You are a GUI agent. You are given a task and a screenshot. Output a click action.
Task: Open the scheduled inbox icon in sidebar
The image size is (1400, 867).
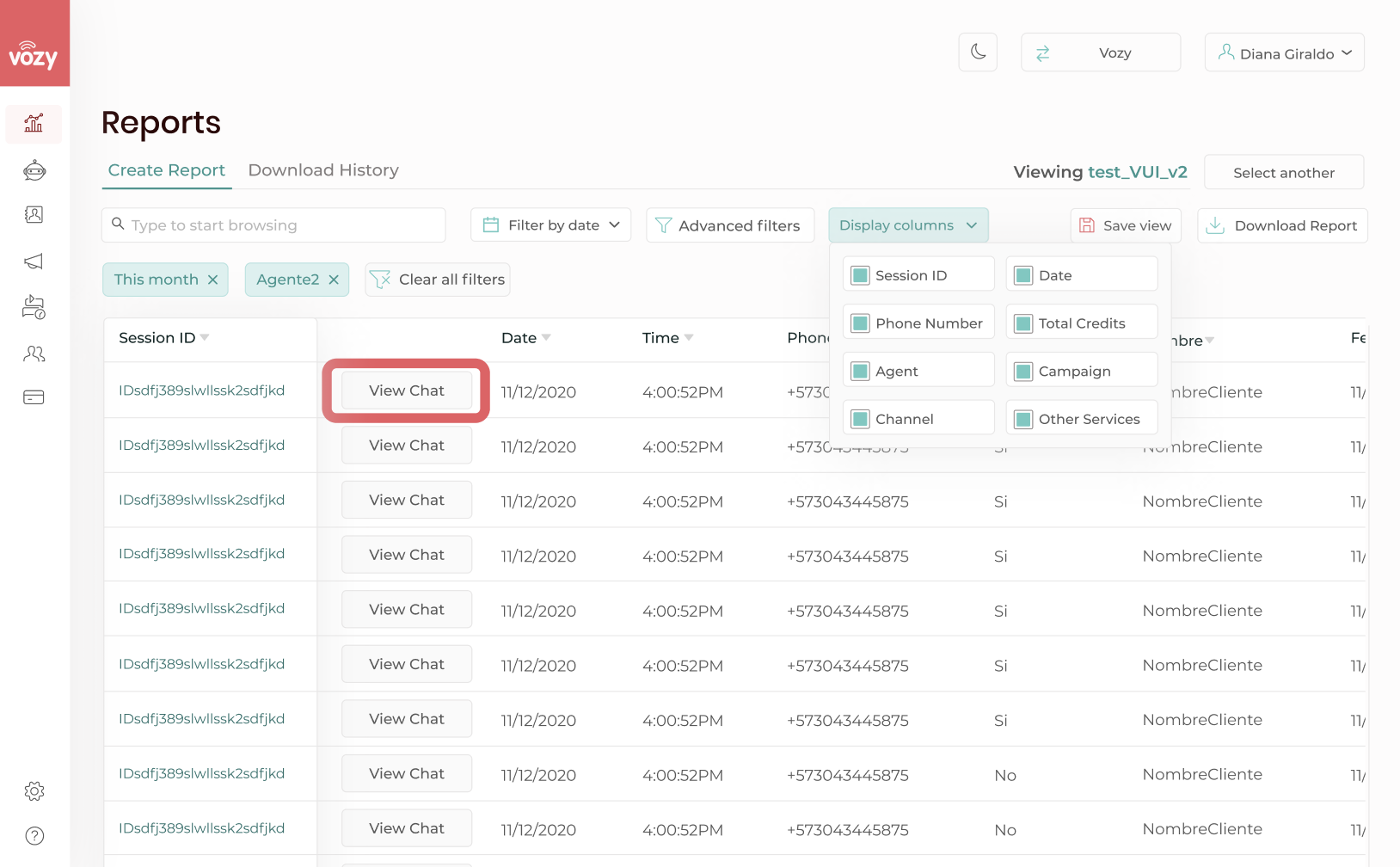34,307
